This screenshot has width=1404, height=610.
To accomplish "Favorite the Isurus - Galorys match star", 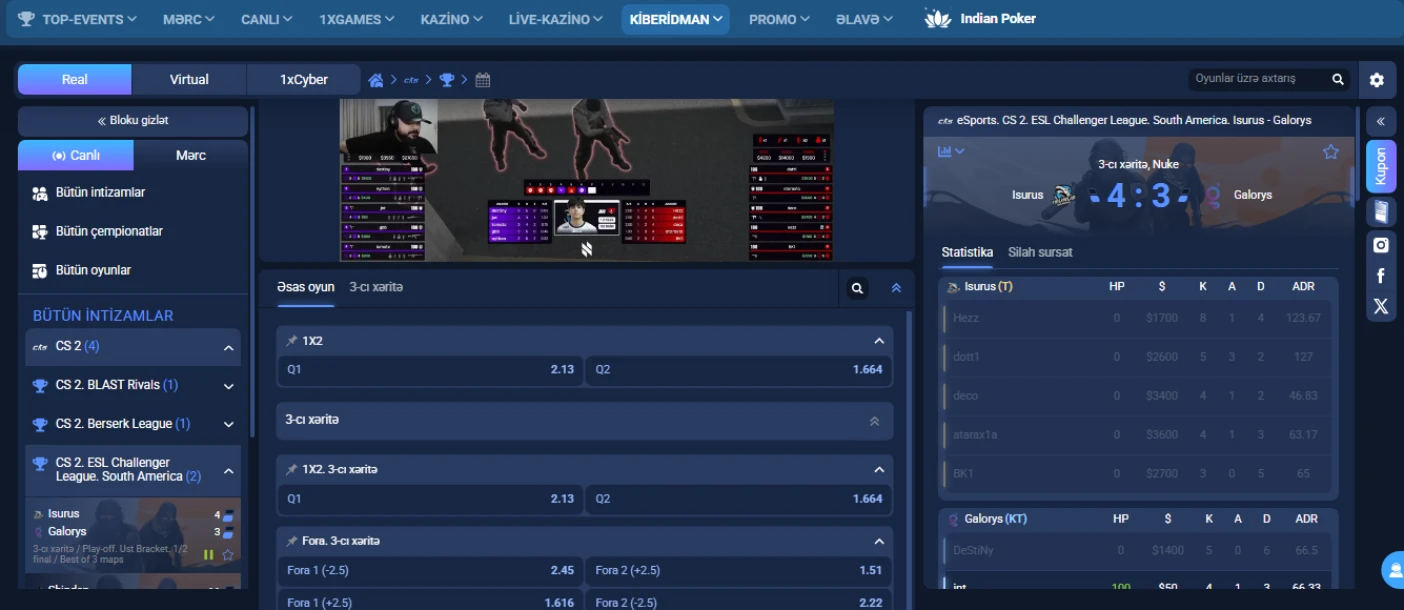I will click(1330, 152).
